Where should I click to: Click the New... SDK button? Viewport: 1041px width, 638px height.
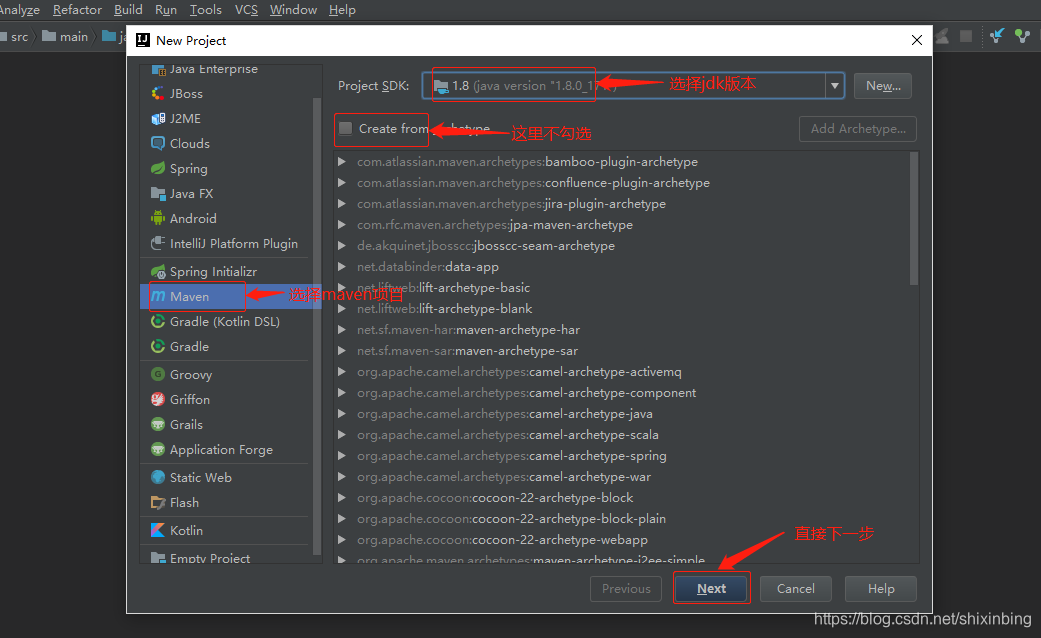[x=883, y=86]
